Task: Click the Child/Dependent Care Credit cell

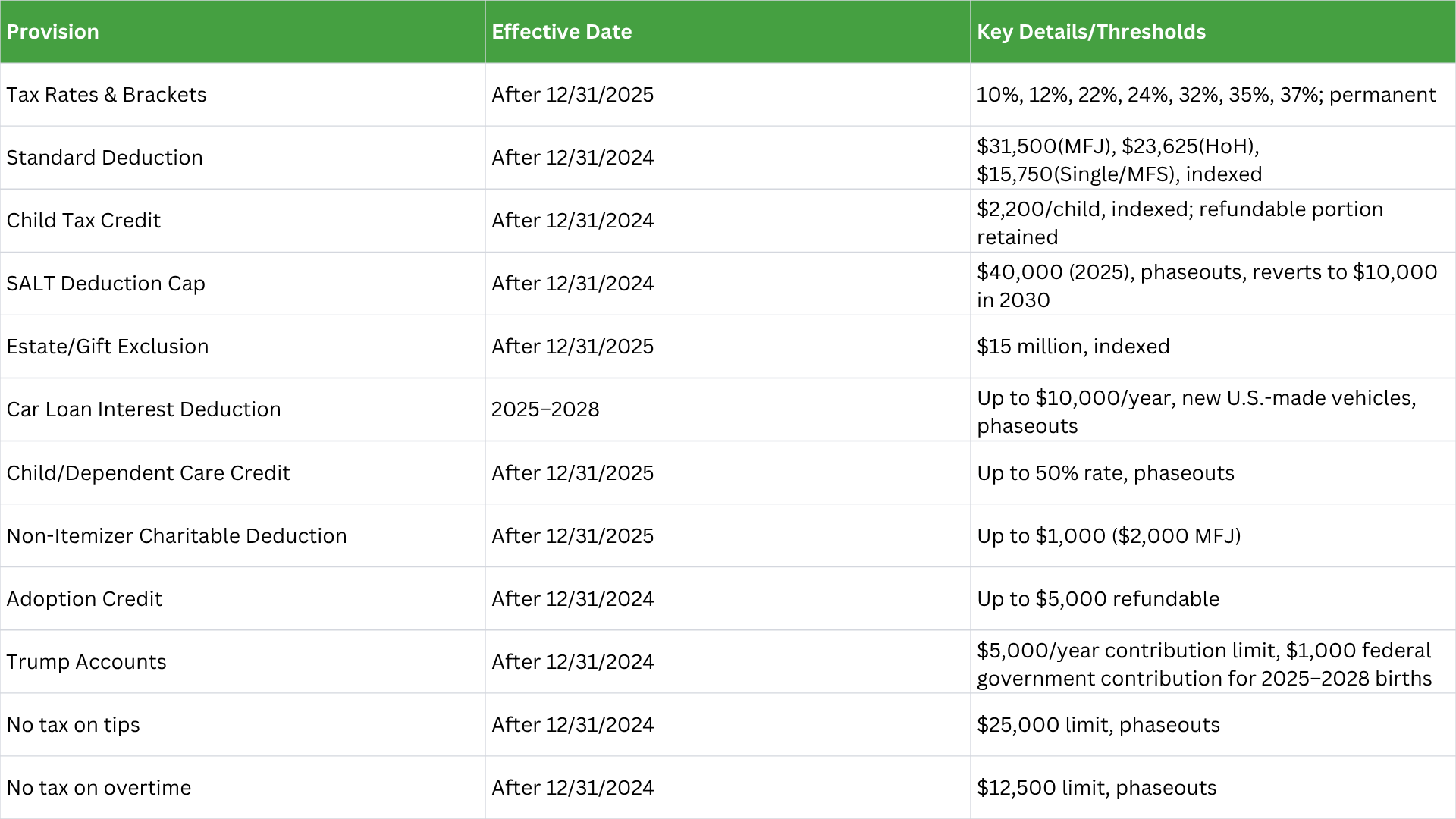Action: (x=243, y=472)
